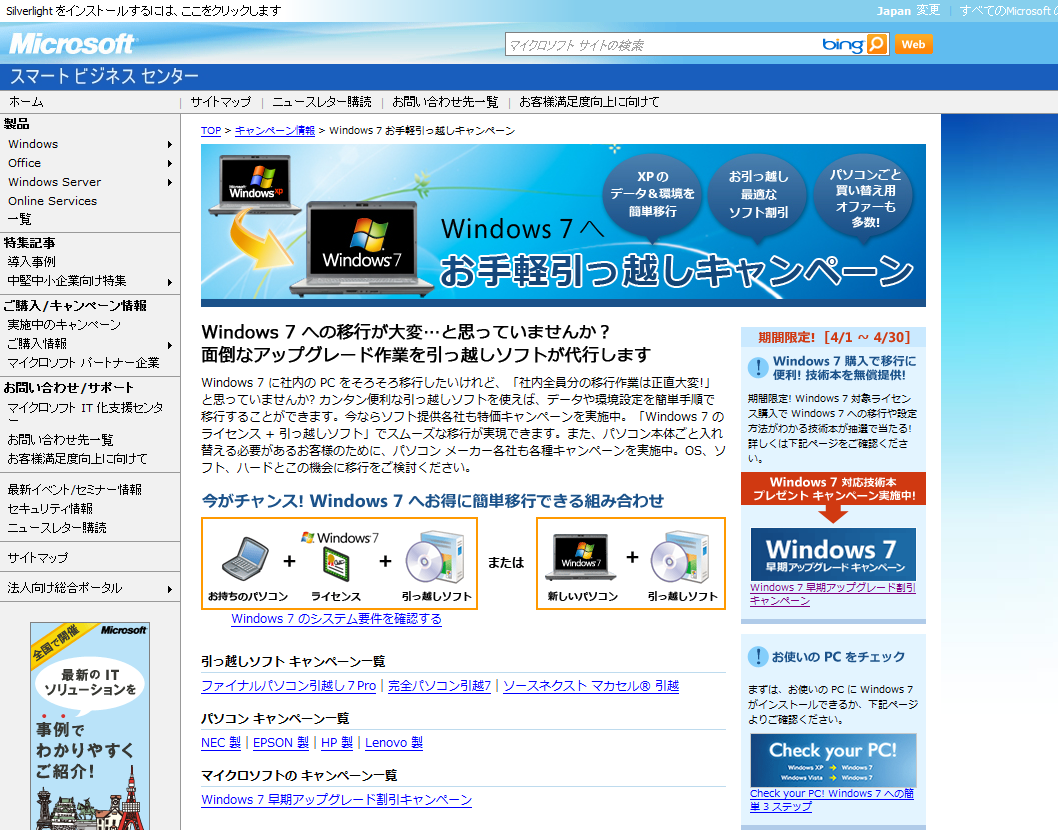Click the Windows 7 対応技術本 プレゼント キャンペーン実施中 banner
This screenshot has width=1058, height=830.
point(833,490)
